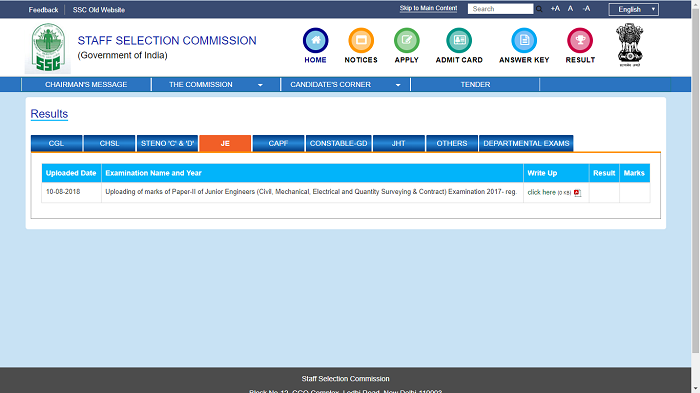Decrease font size with -A
Image resolution: width=700 pixels, height=393 pixels.
point(586,8)
